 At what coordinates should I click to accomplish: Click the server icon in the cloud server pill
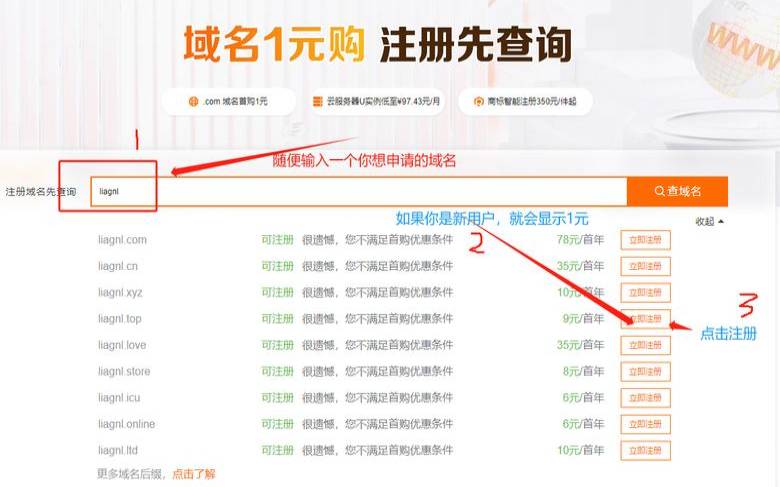(317, 101)
